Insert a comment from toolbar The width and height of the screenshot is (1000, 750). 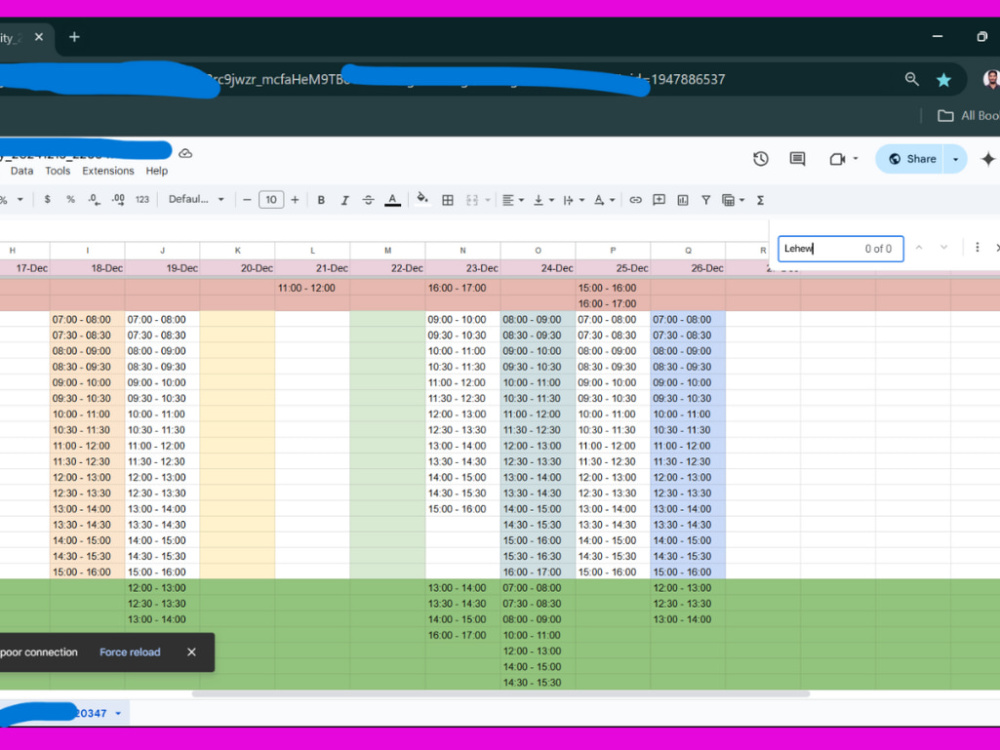[x=659, y=200]
